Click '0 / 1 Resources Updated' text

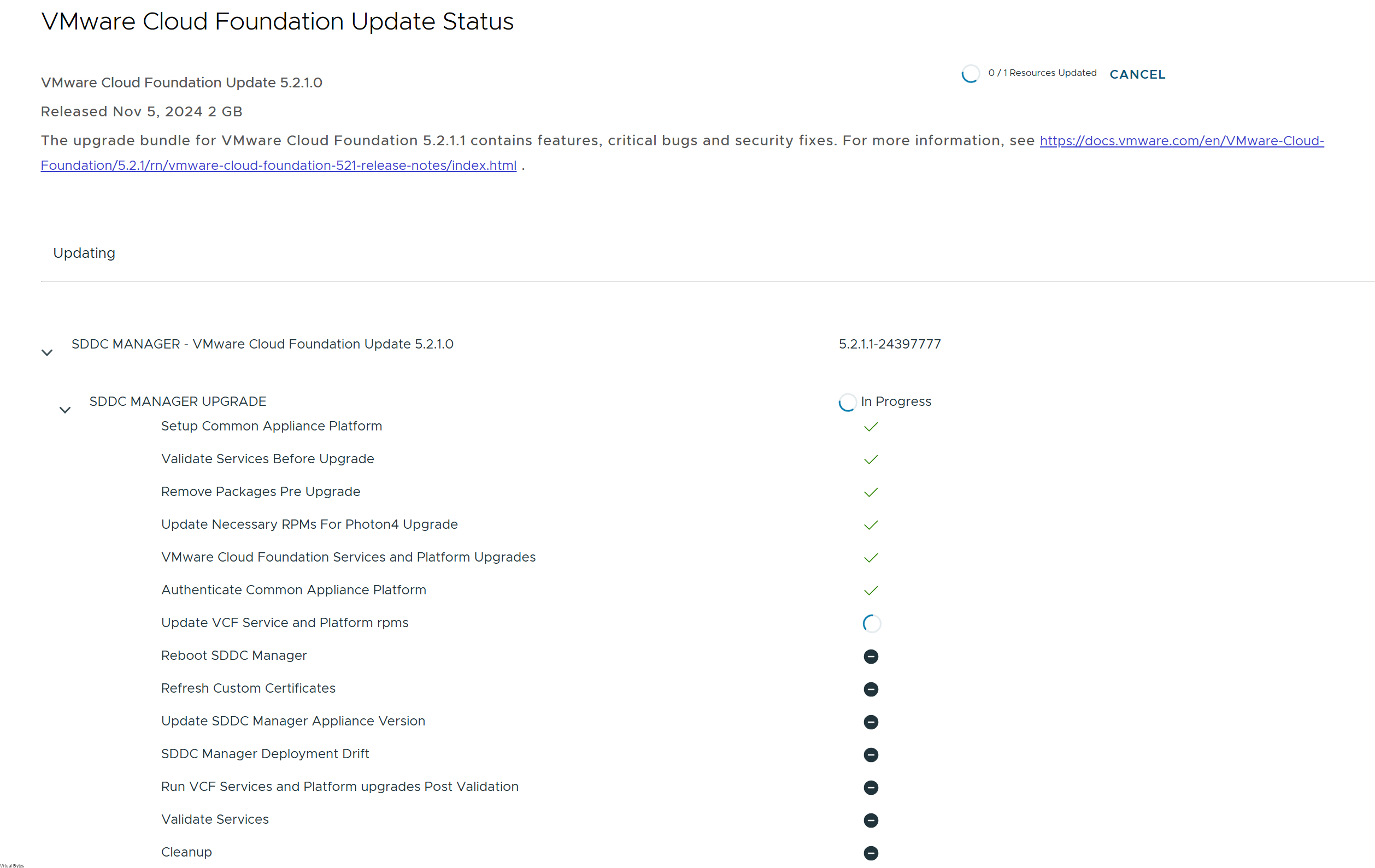point(1042,73)
